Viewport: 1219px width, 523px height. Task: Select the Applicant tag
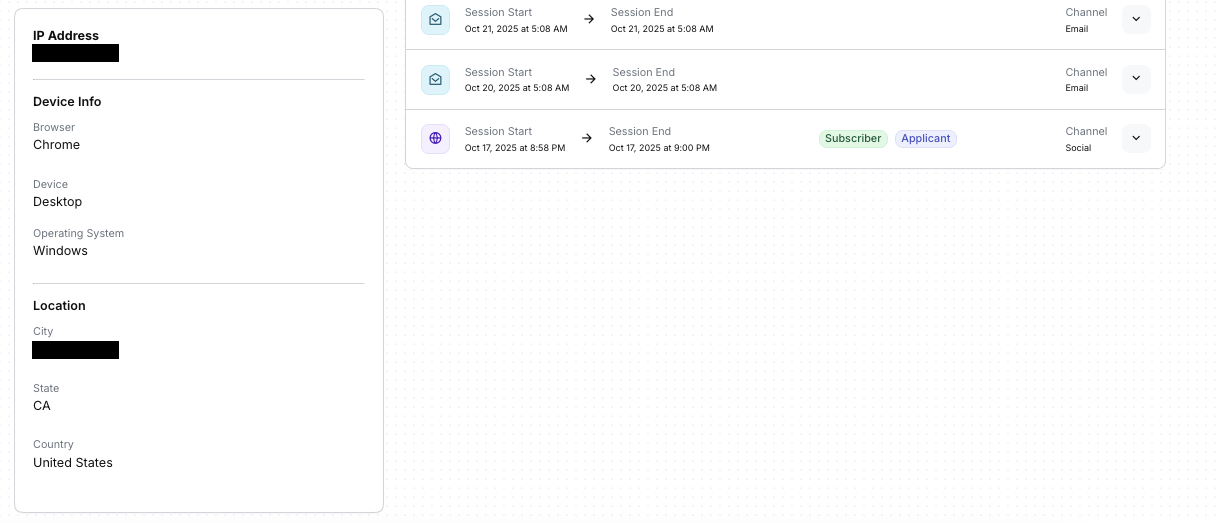pos(925,139)
